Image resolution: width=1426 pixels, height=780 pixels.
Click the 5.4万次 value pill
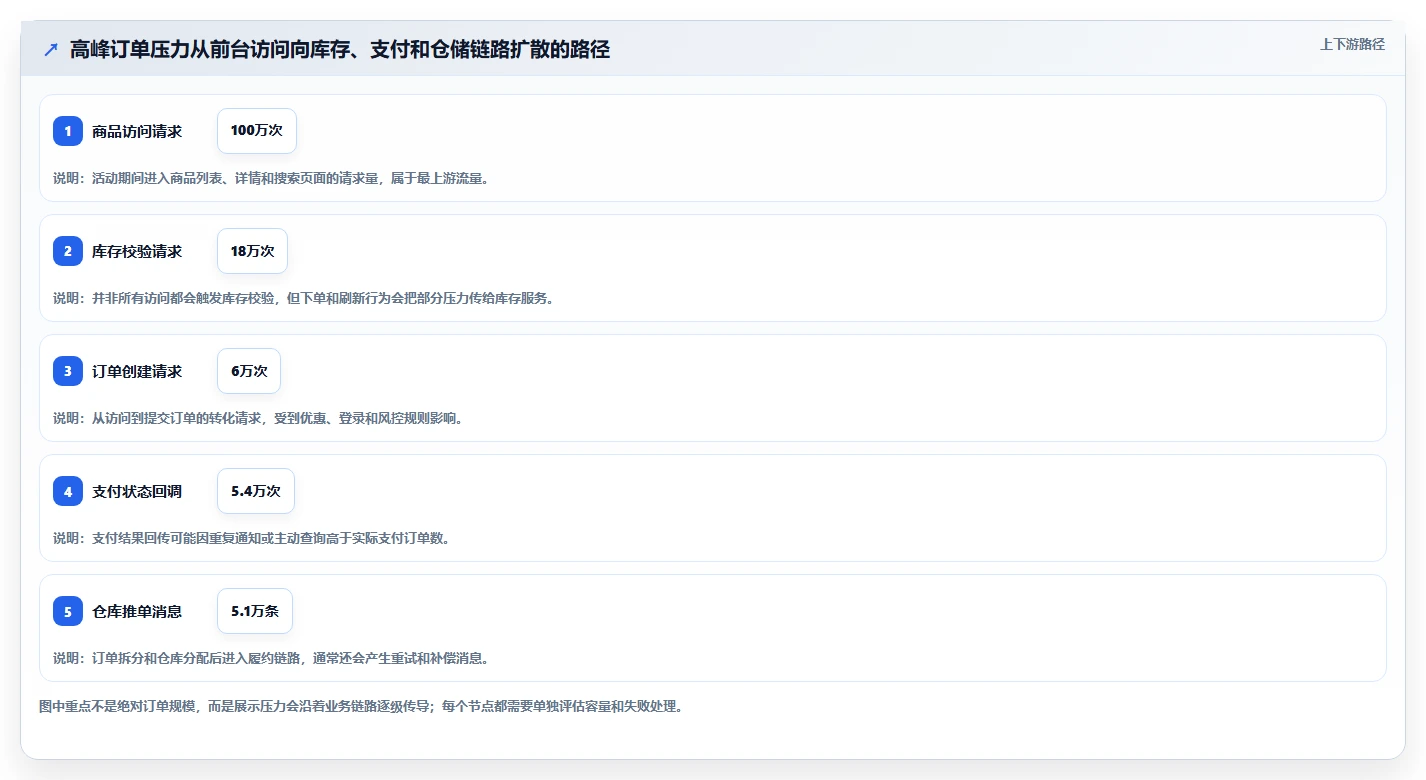point(256,491)
